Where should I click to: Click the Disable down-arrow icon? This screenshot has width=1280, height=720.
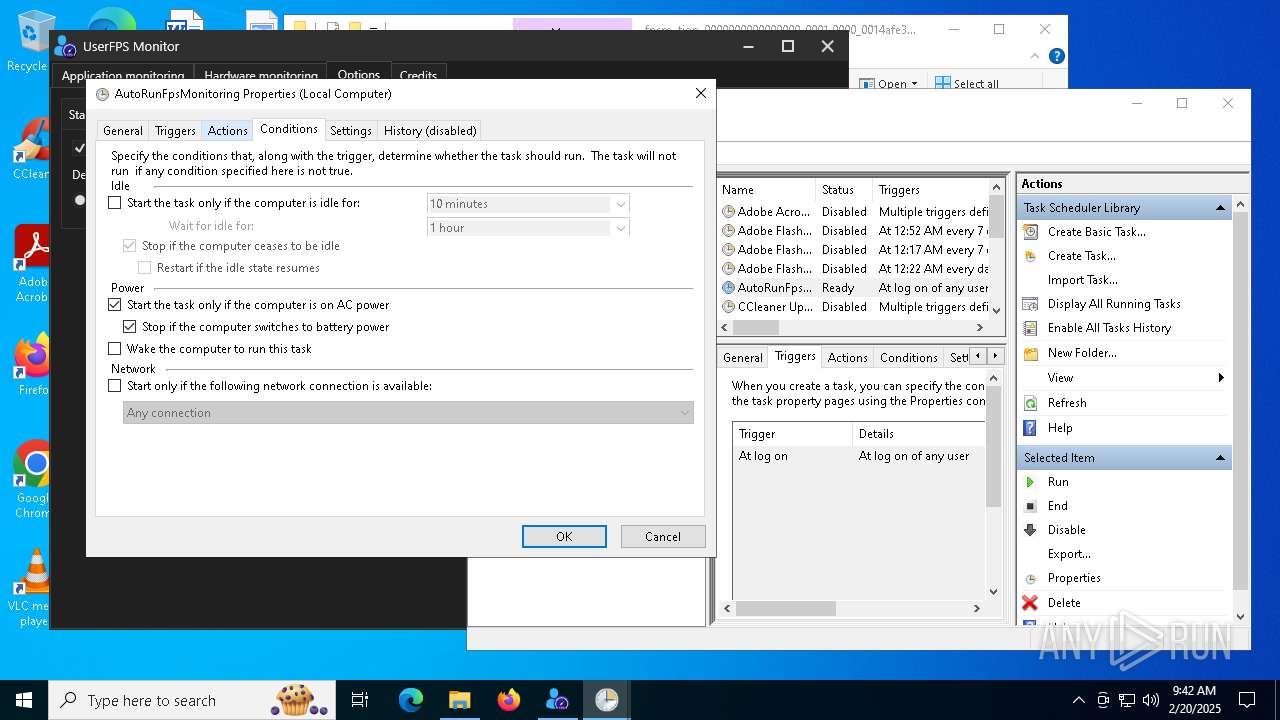[1030, 530]
